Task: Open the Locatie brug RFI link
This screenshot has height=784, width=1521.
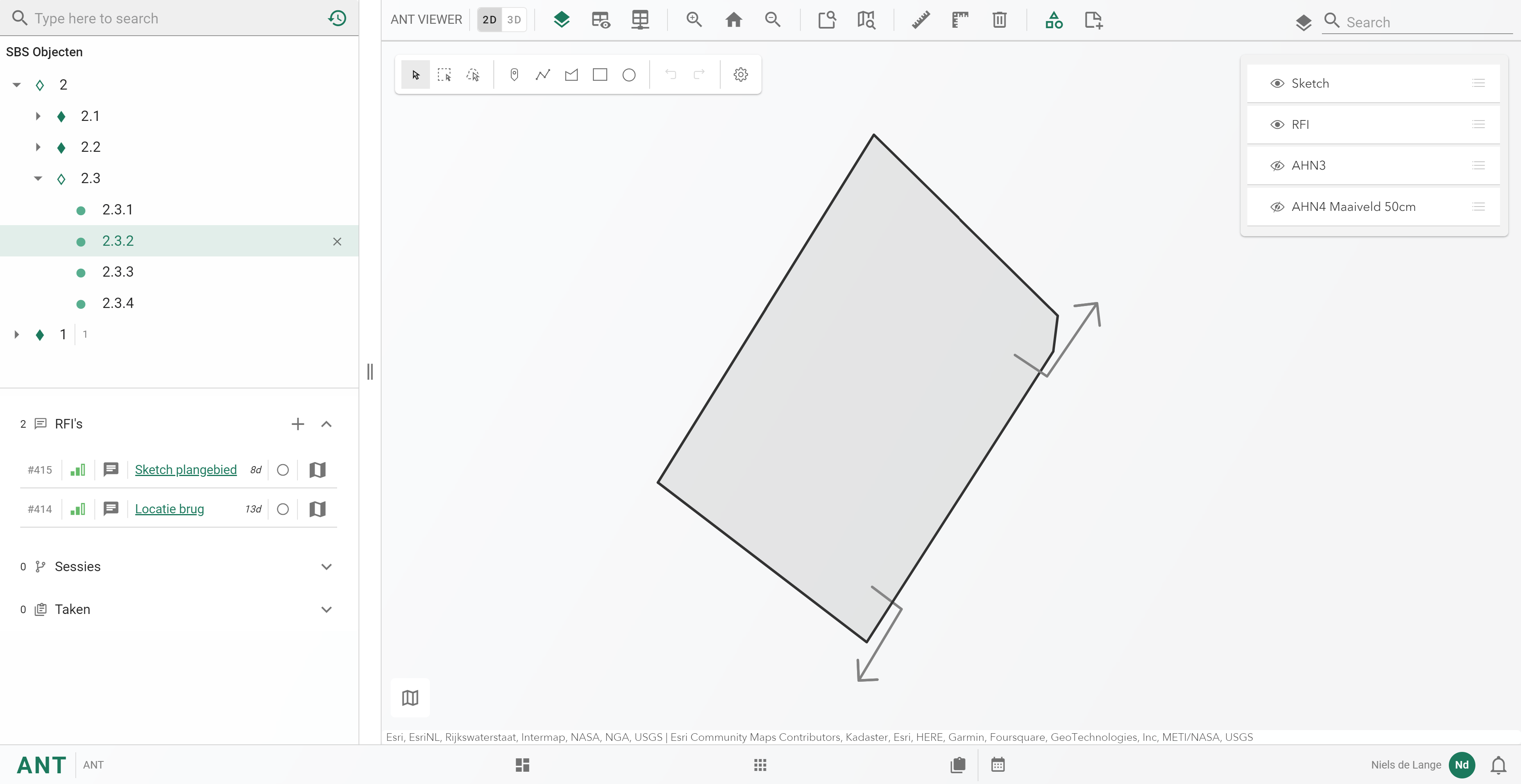Action: coord(169,509)
